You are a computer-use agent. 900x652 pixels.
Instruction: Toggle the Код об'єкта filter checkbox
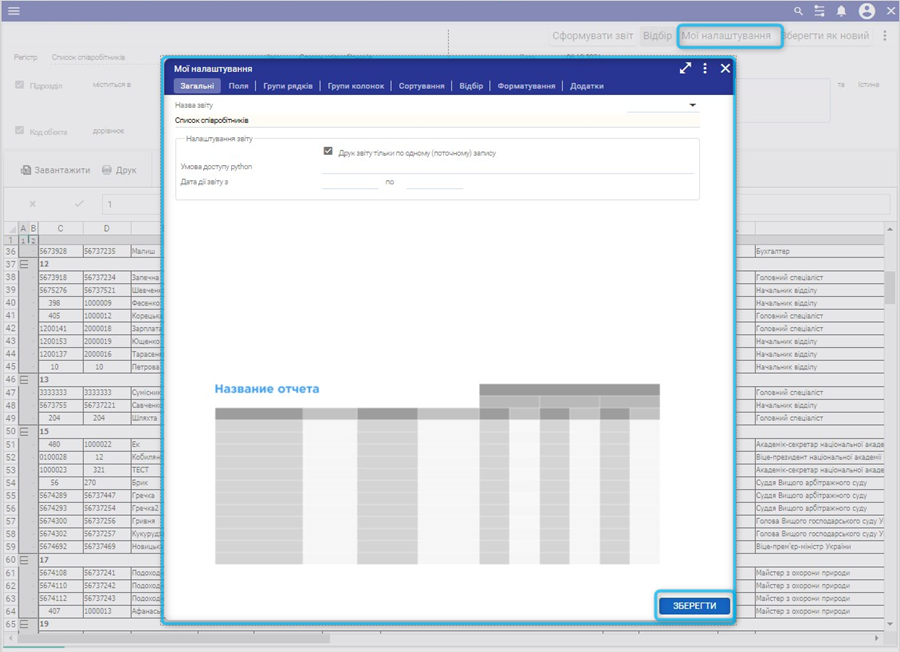point(20,130)
